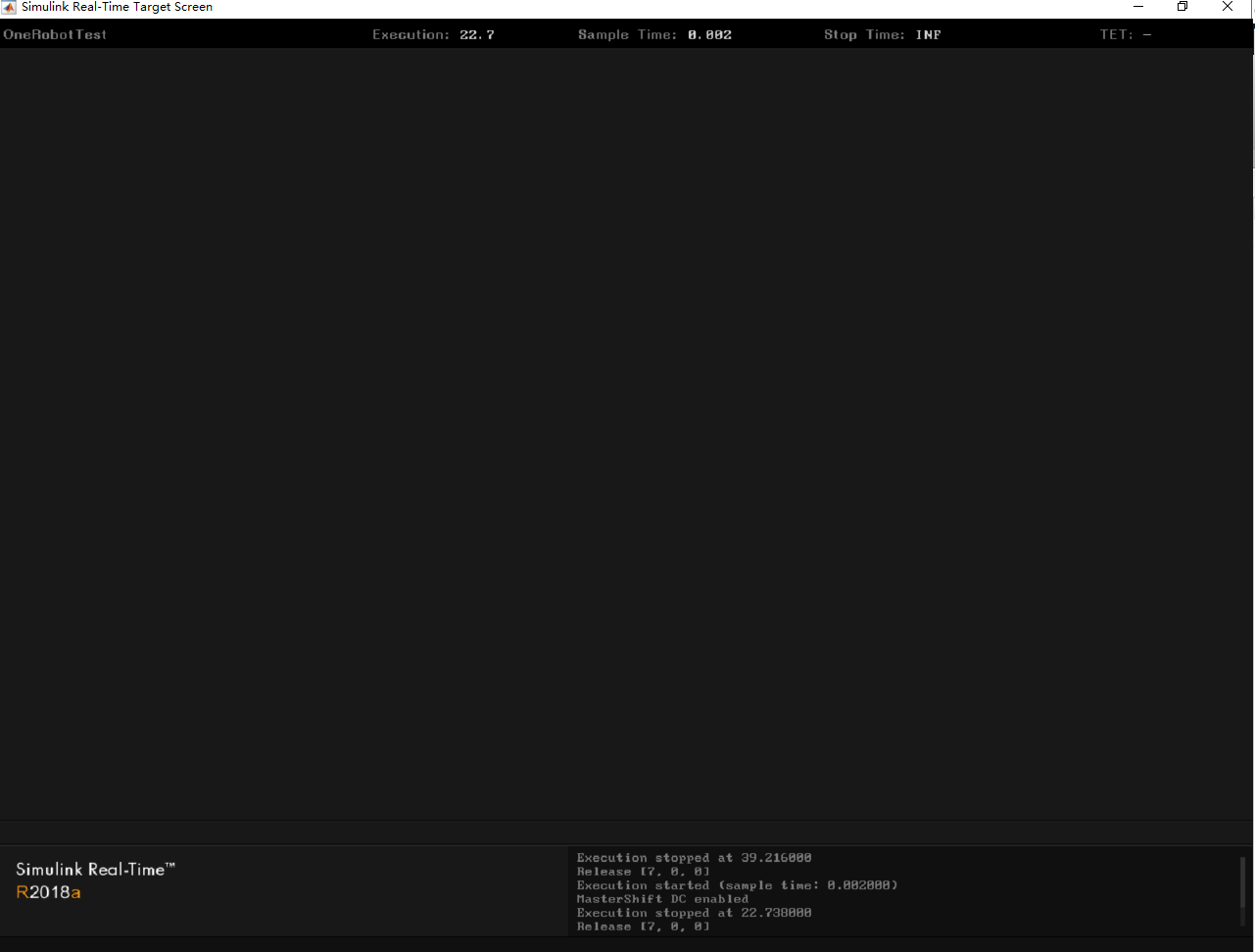Select the OneRobotTest model name indicator
This screenshot has height=952, width=1255.
pyautogui.click(x=54, y=34)
